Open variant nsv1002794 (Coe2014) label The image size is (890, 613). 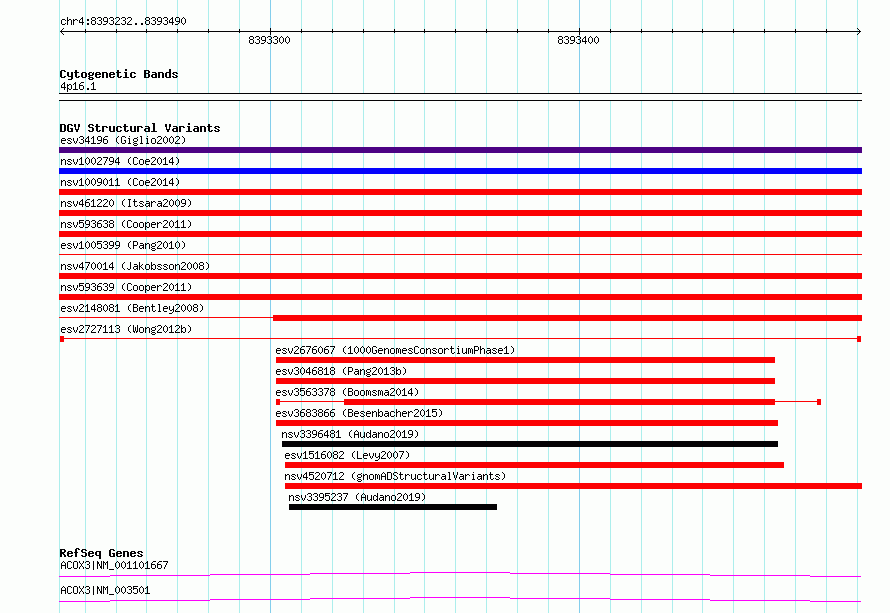point(120,161)
